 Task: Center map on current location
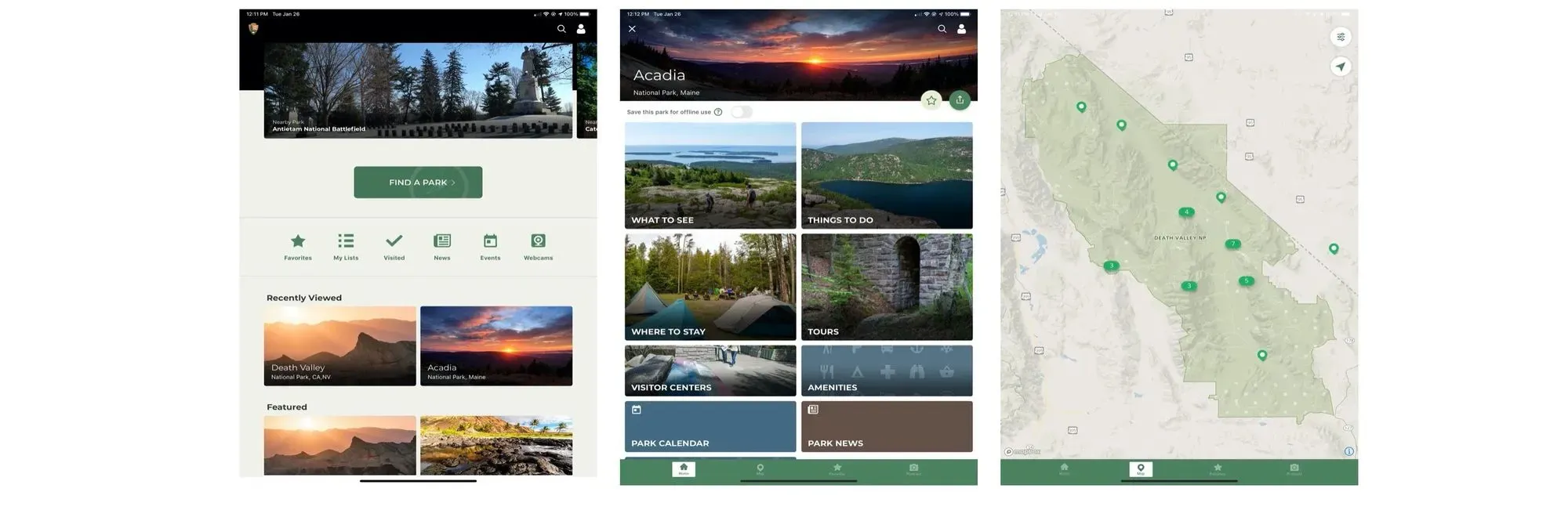coord(1341,67)
